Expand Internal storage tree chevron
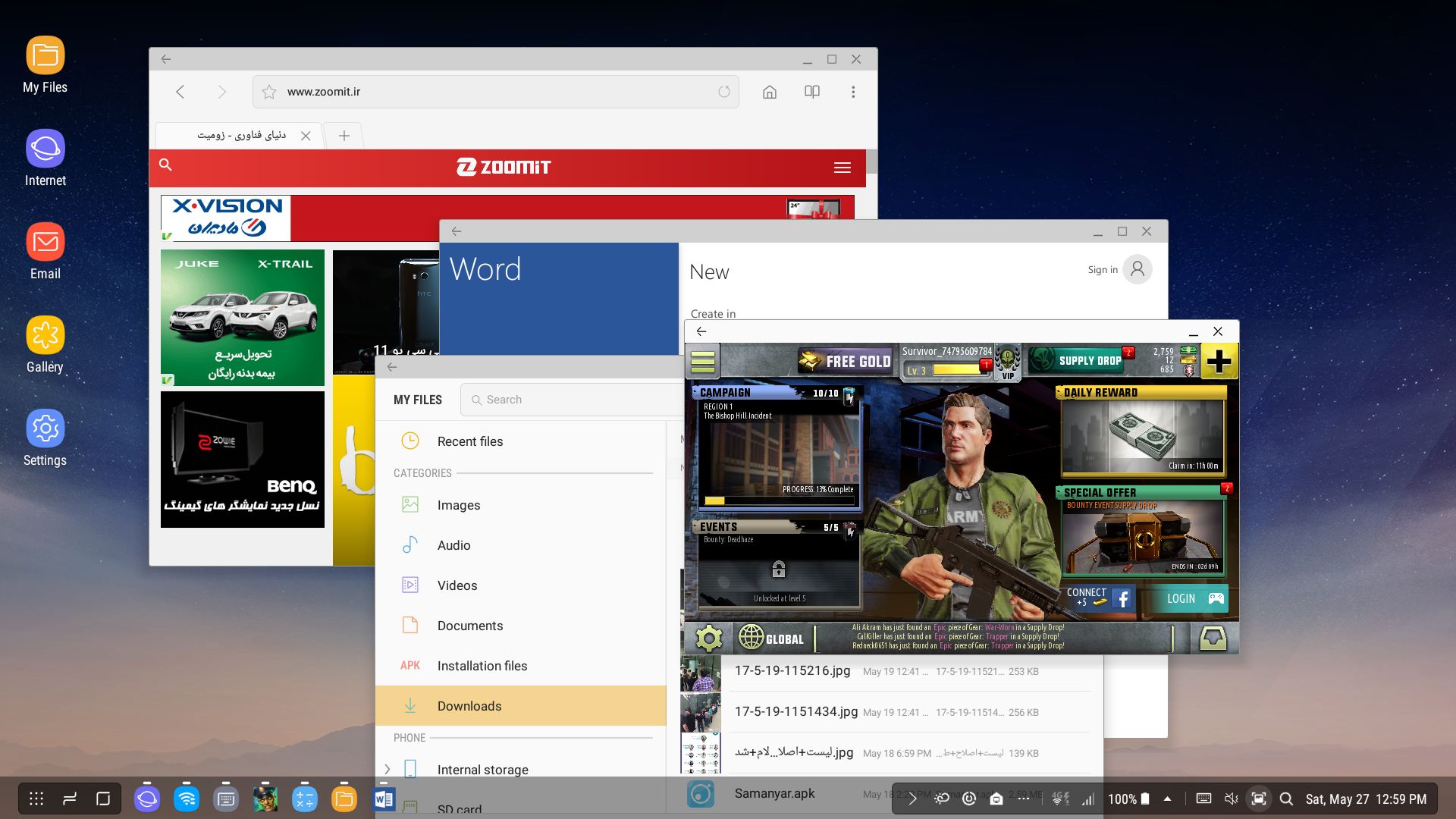 pyautogui.click(x=387, y=769)
